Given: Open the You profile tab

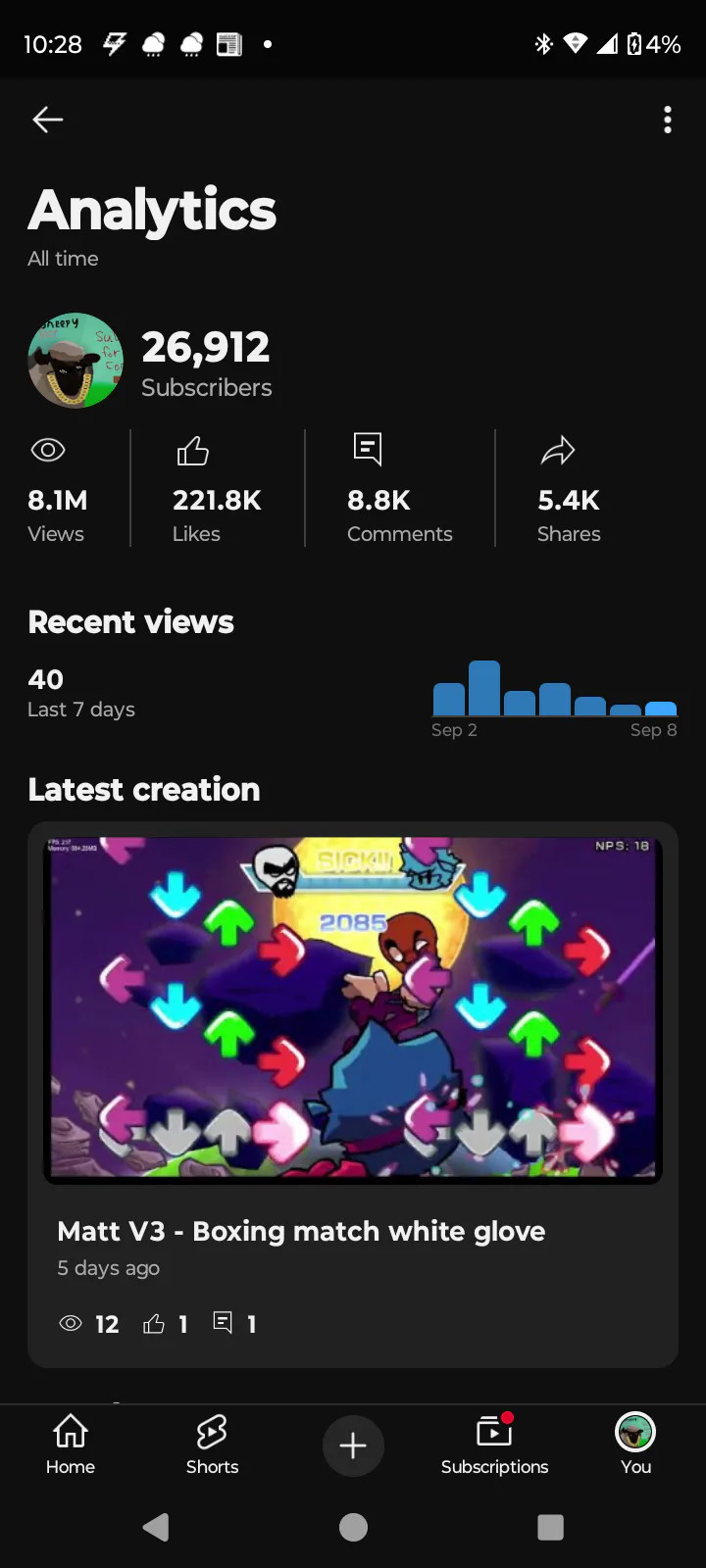Looking at the screenshot, I should [635, 1445].
